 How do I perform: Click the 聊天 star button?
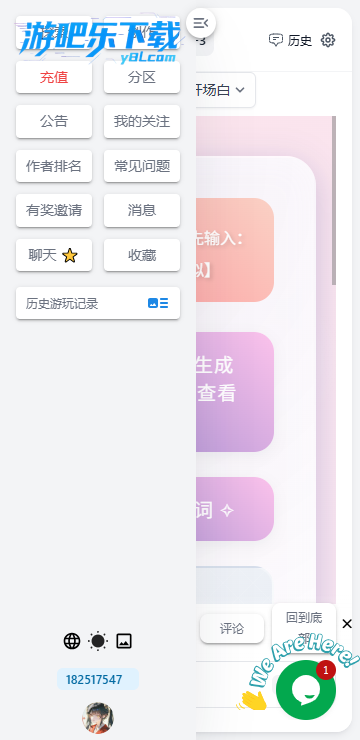tap(54, 255)
